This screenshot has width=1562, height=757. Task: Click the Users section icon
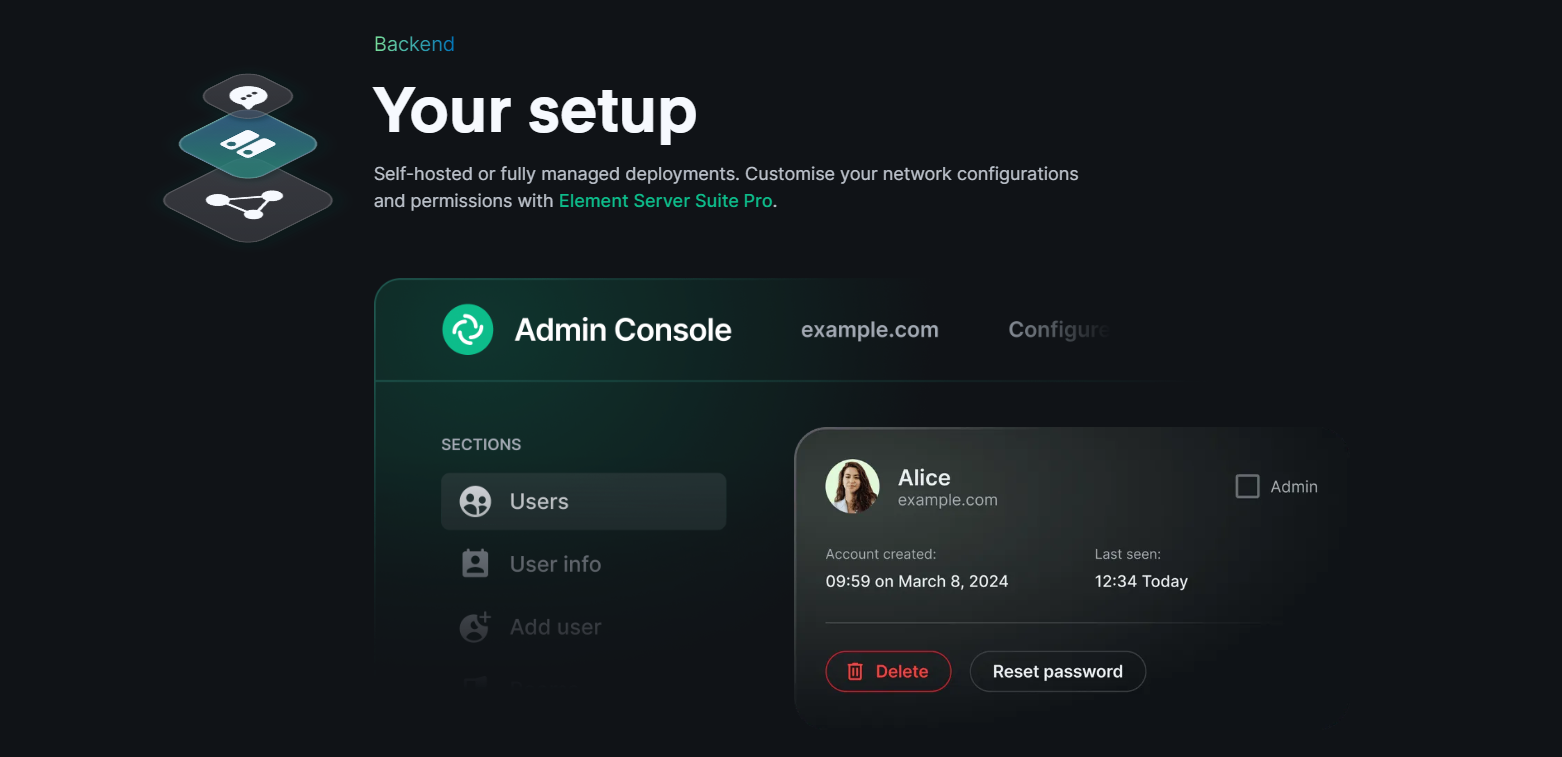click(475, 501)
